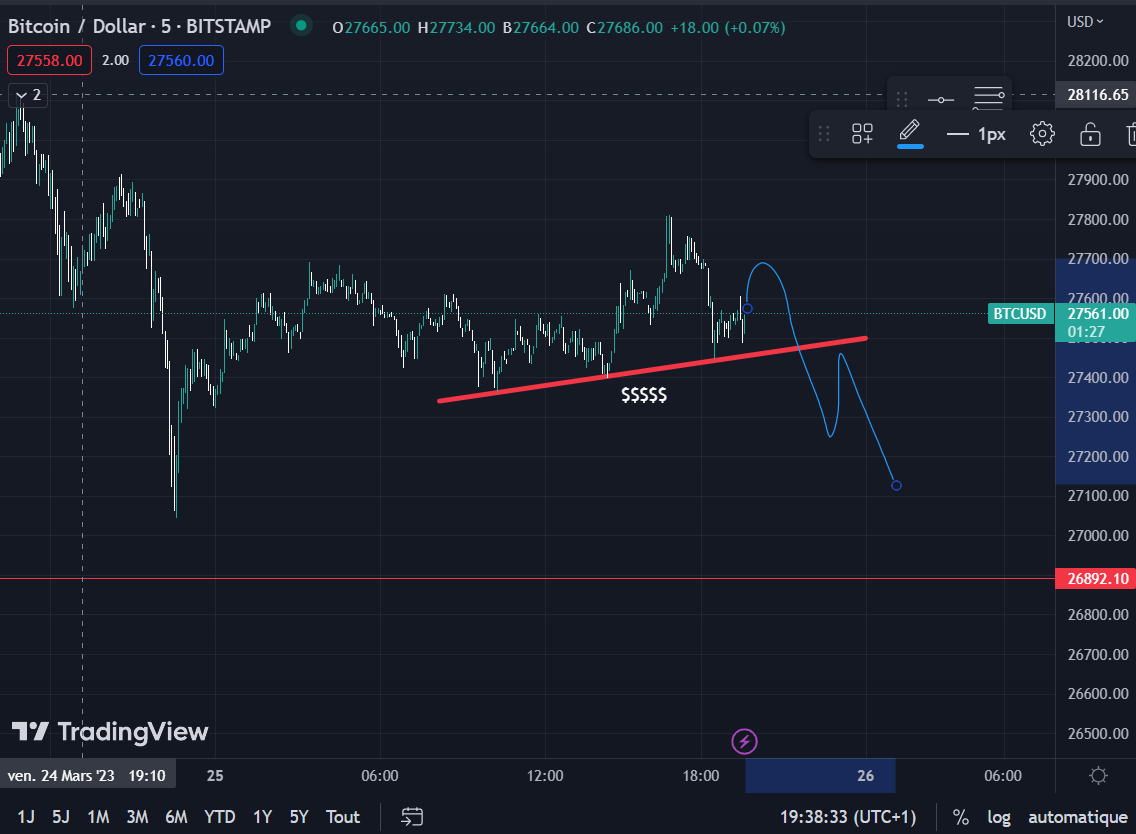1136x834 pixels.
Task: Open chart settings gear at bottom right
Action: (x=1098, y=775)
